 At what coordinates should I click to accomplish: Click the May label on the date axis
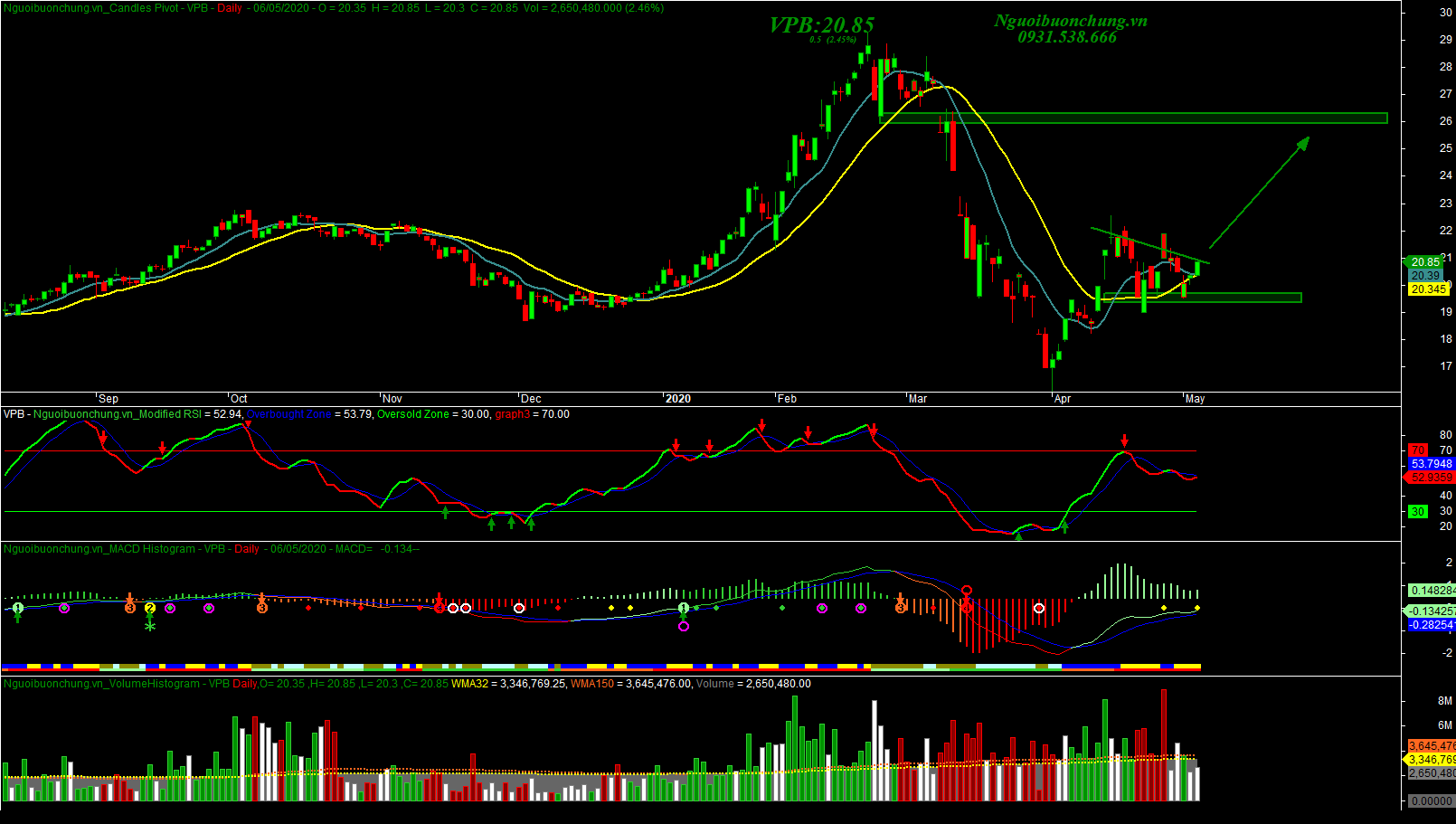pyautogui.click(x=1196, y=399)
